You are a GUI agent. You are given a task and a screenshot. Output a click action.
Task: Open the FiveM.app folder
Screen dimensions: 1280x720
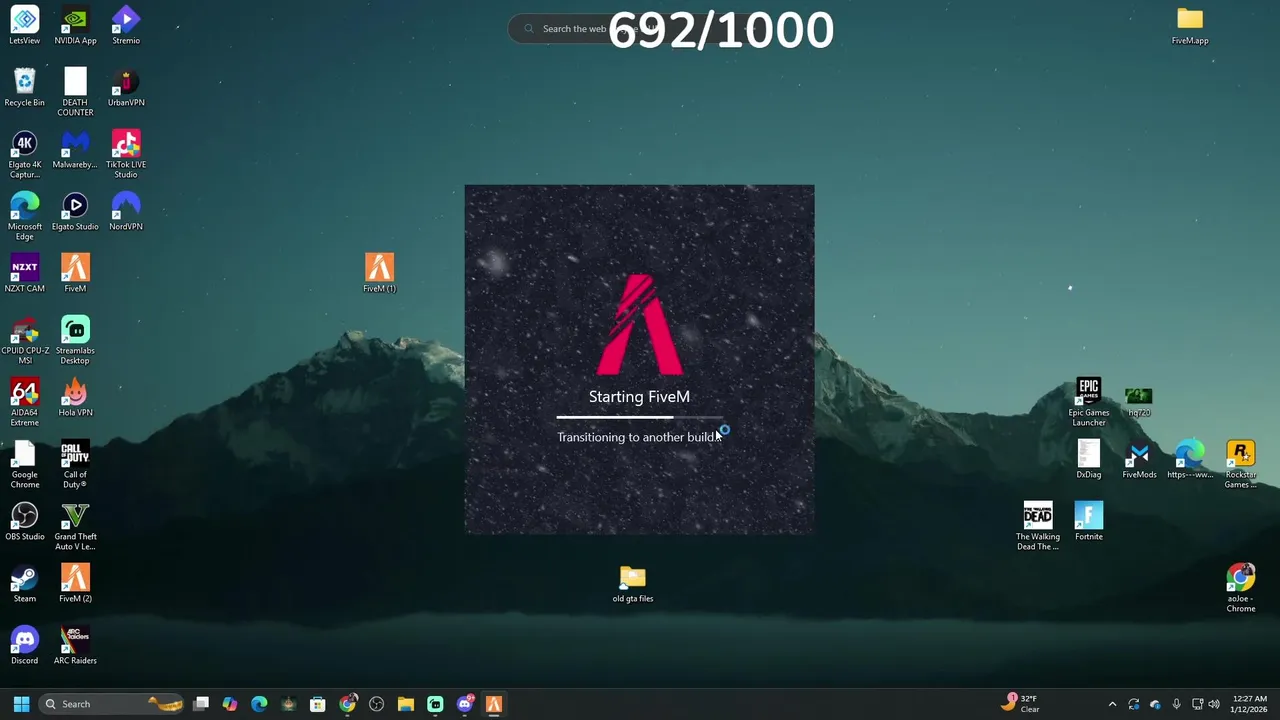point(1190,26)
